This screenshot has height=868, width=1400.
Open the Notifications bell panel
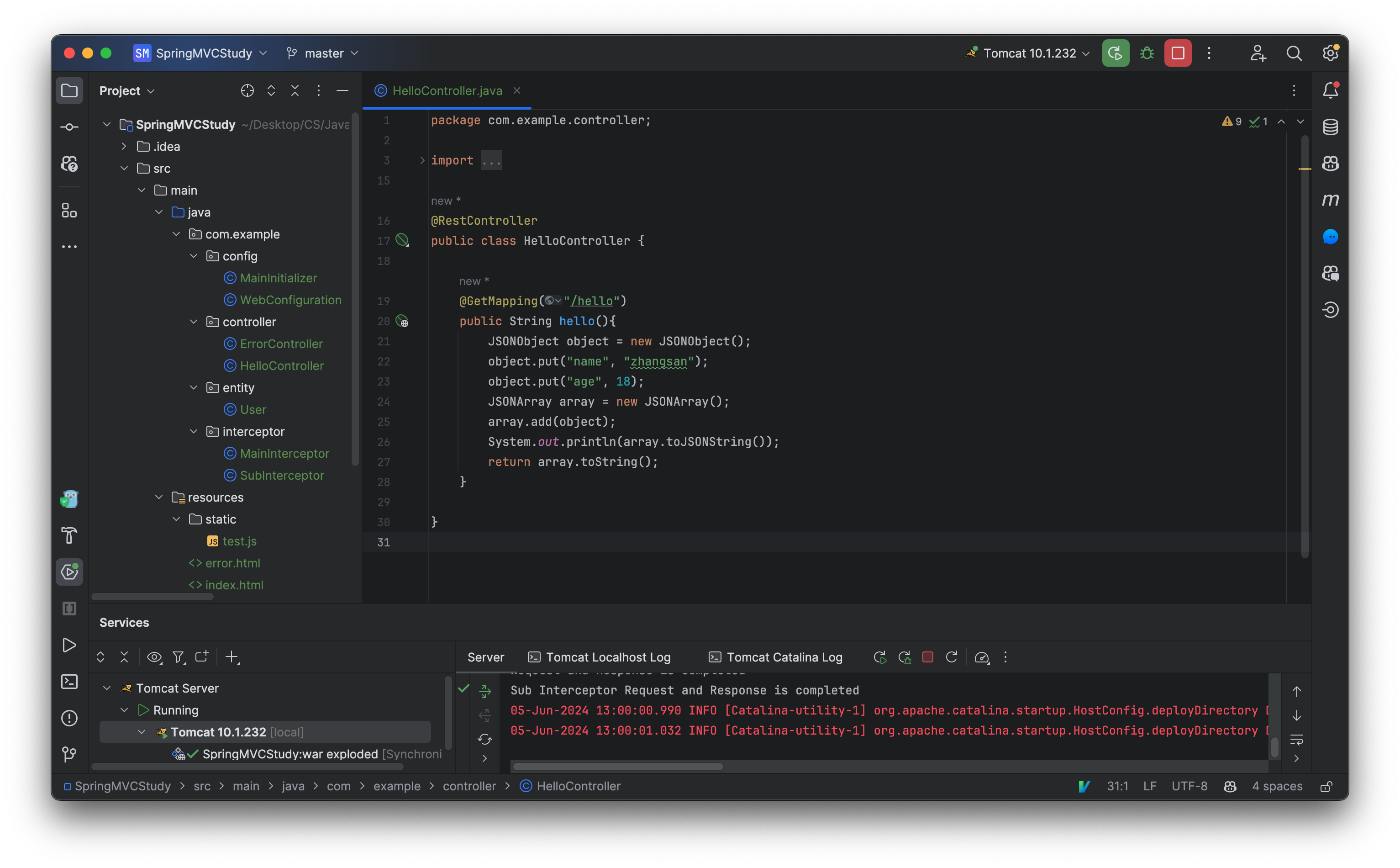click(x=1330, y=90)
